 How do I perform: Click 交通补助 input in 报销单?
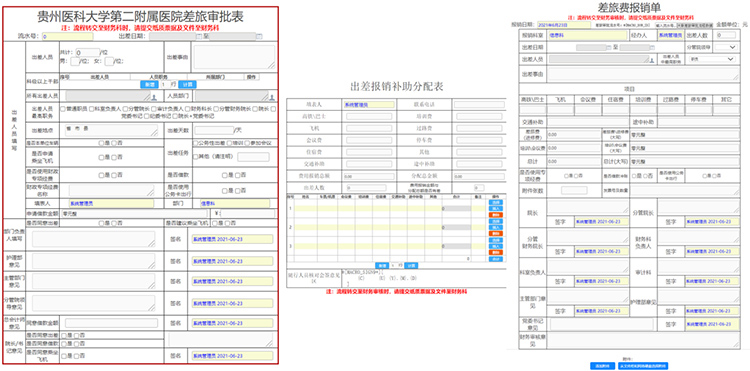coord(588,122)
